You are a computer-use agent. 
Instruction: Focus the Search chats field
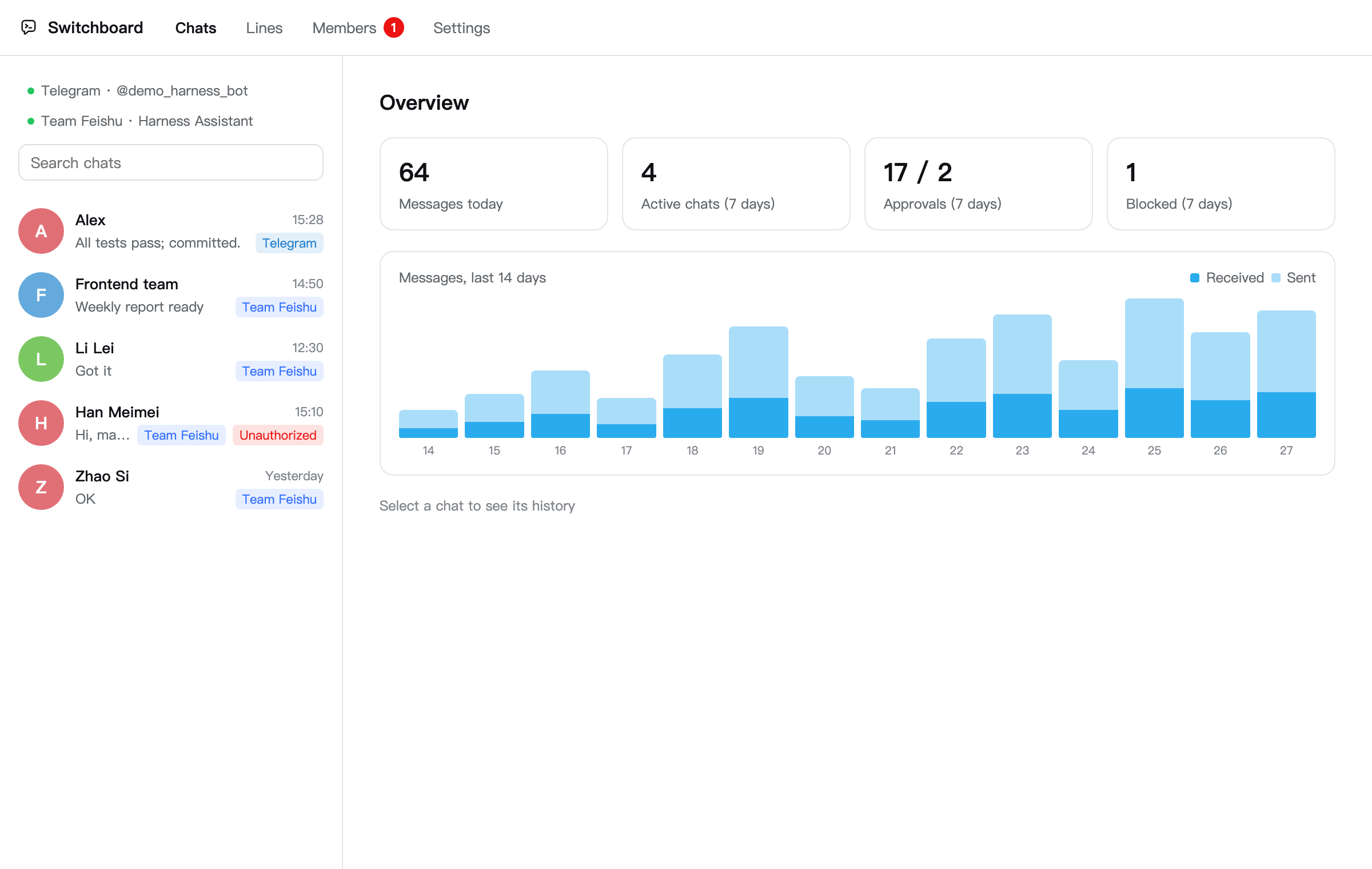[171, 163]
